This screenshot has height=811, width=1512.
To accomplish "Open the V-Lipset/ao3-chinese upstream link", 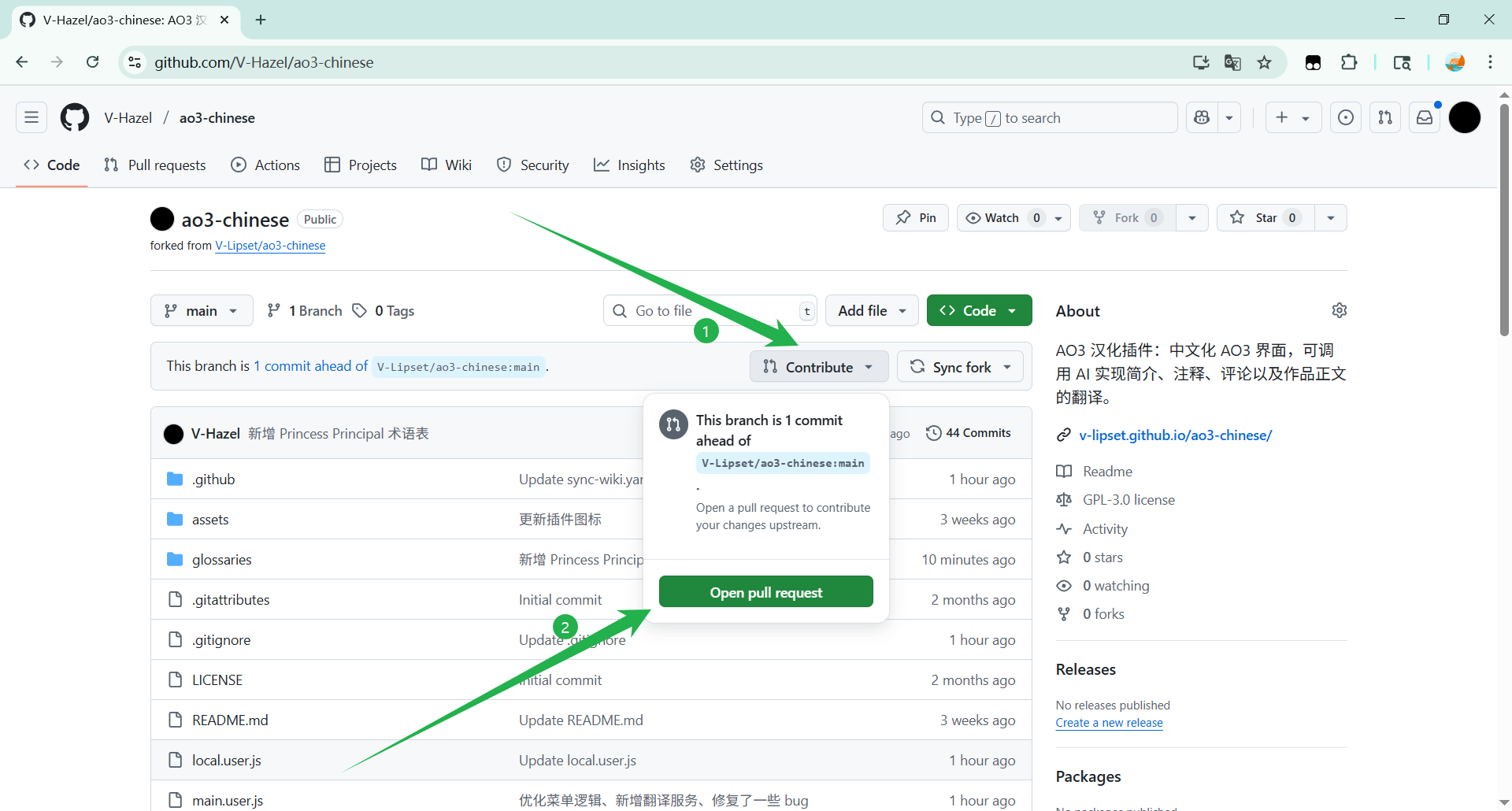I will tap(270, 246).
